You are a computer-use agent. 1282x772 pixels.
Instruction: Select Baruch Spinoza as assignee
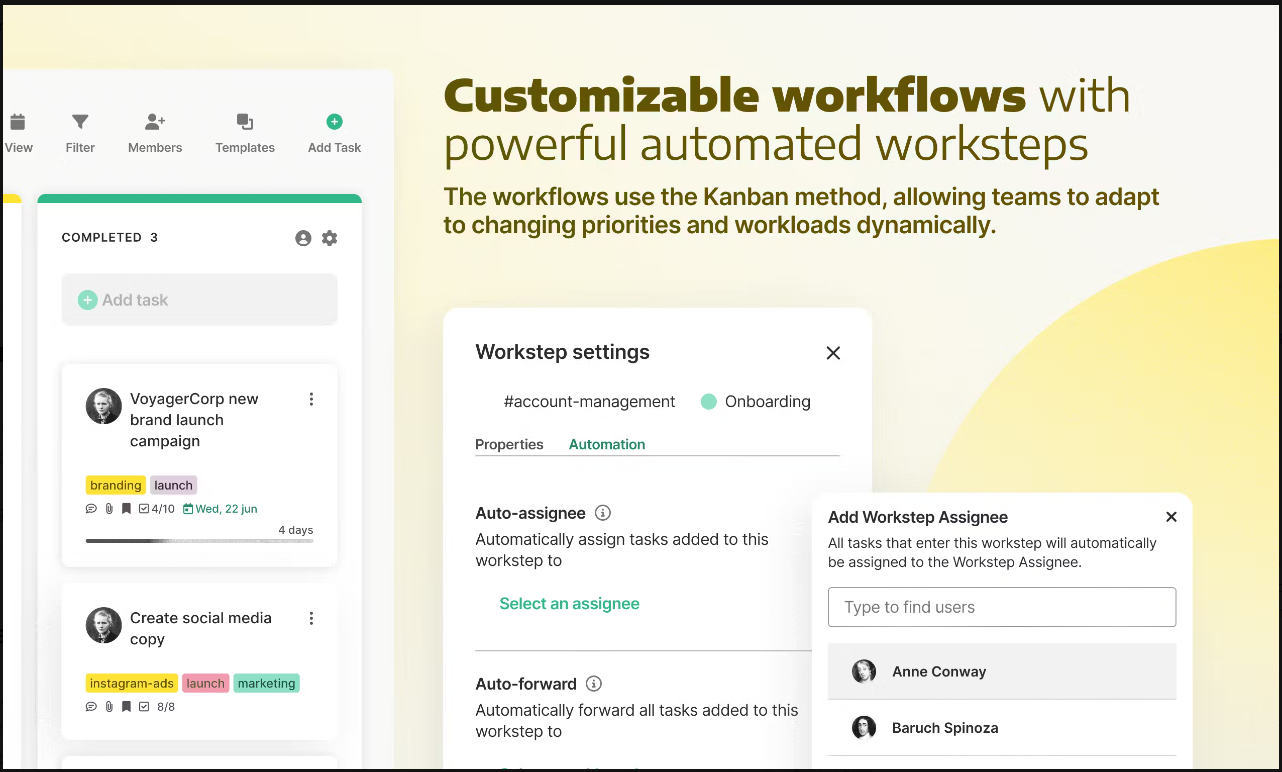click(x=1002, y=728)
